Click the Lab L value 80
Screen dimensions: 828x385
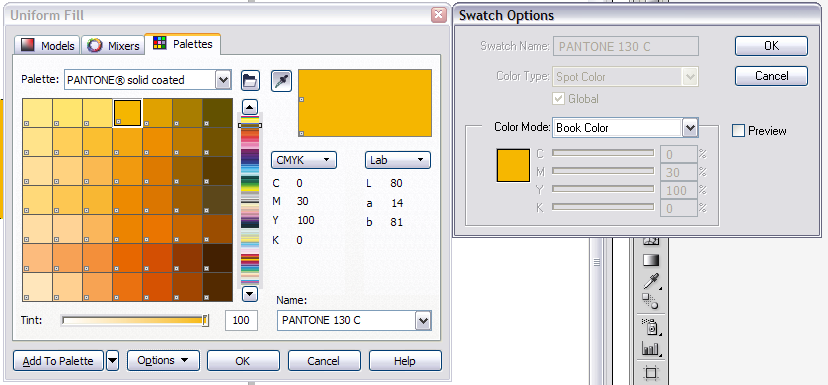396,183
